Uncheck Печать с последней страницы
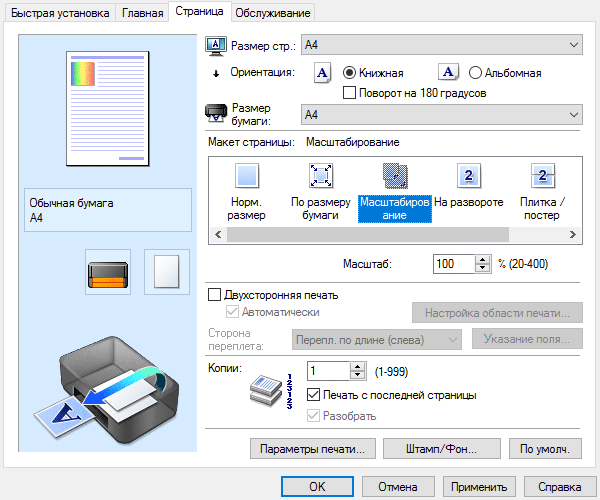Image resolution: width=600 pixels, height=500 pixels. pyautogui.click(x=313, y=394)
